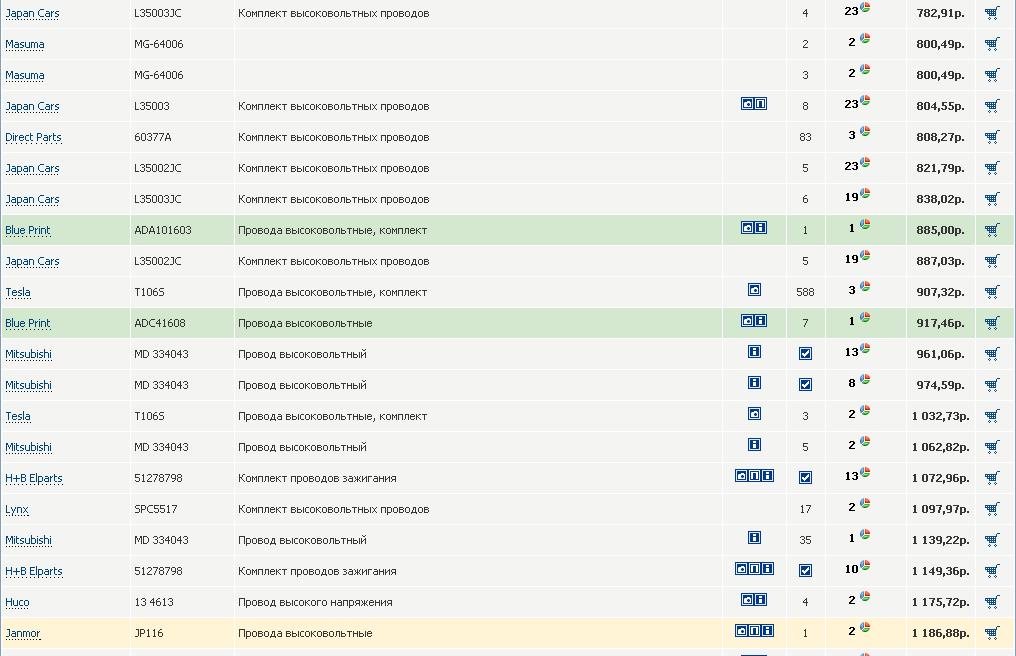Add Lynx SPC5517 to cart
Screen dimensions: 1016x656
992,509
